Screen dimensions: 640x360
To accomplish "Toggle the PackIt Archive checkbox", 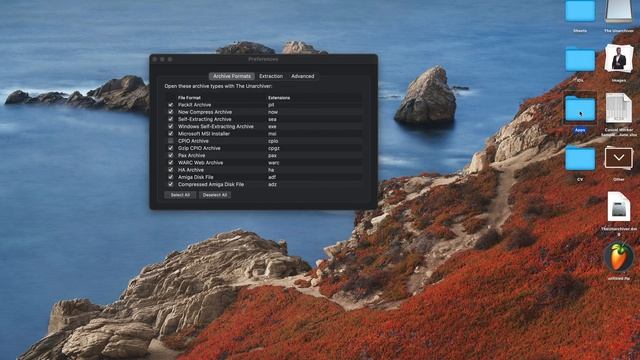I will point(171,105).
